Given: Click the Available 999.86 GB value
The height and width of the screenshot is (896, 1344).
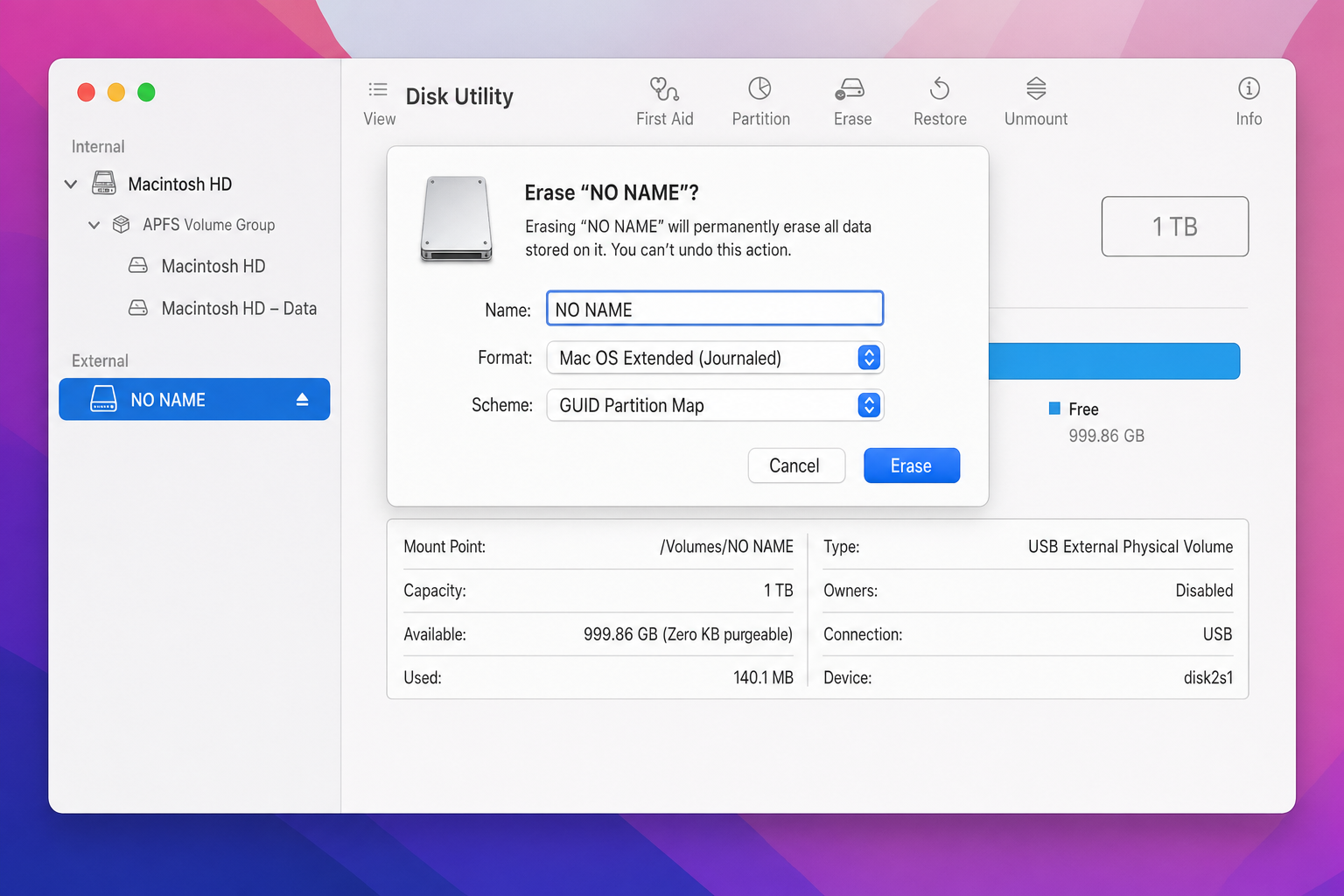Looking at the screenshot, I should [688, 634].
